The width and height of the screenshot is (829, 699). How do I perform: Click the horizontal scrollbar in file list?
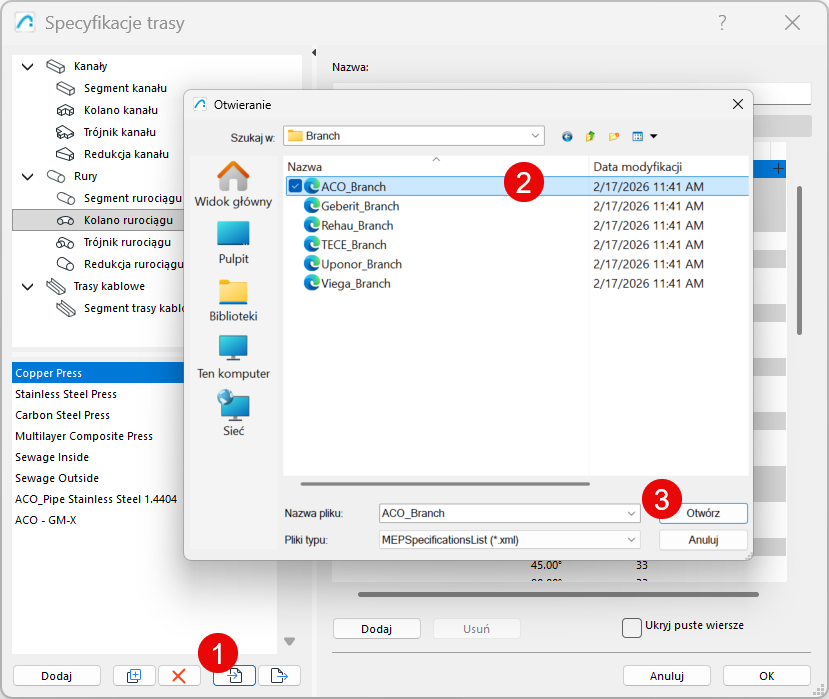point(445,483)
